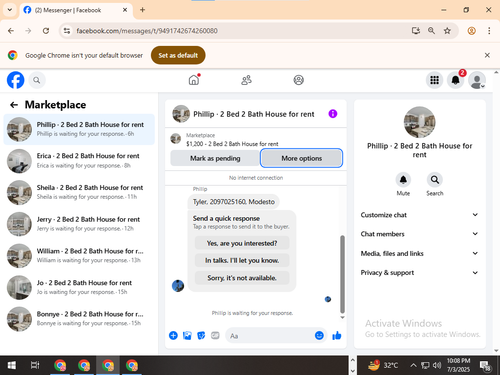Expand the Customize chat section
The height and width of the screenshot is (375, 500).
[x=419, y=215]
